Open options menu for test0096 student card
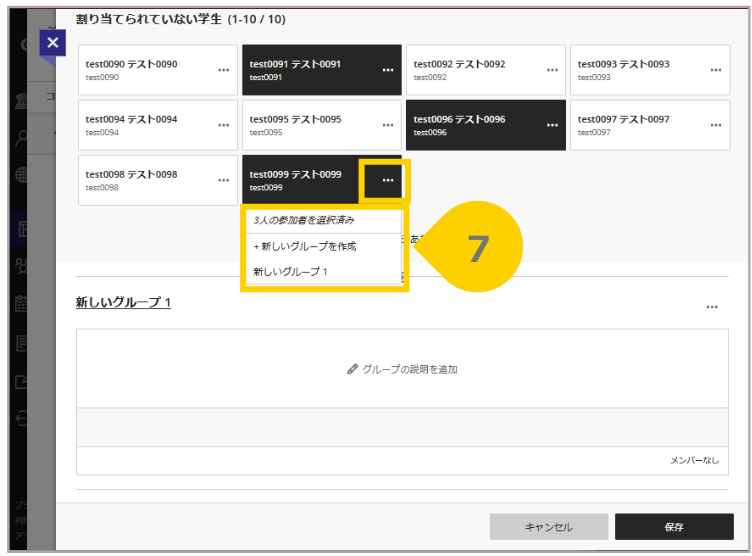The image size is (752, 556). tap(552, 125)
